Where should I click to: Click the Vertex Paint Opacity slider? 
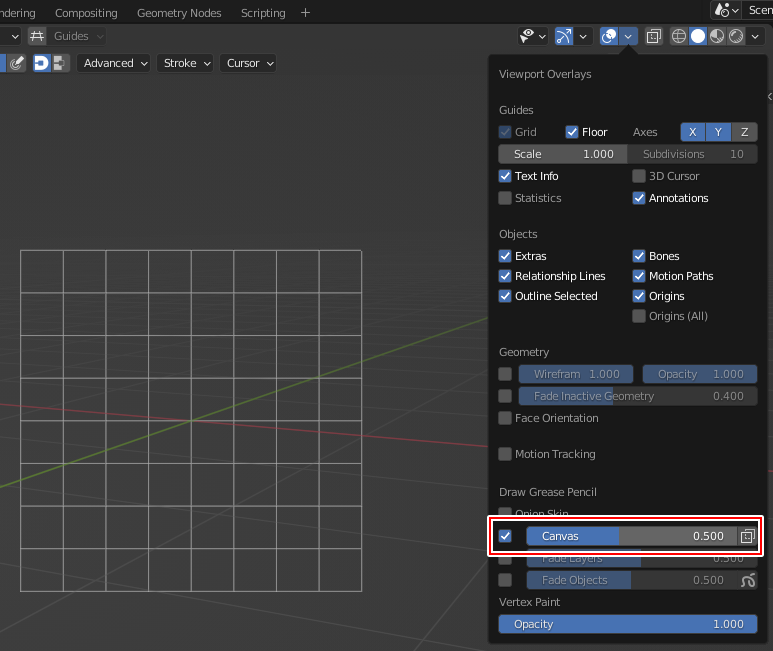point(627,624)
